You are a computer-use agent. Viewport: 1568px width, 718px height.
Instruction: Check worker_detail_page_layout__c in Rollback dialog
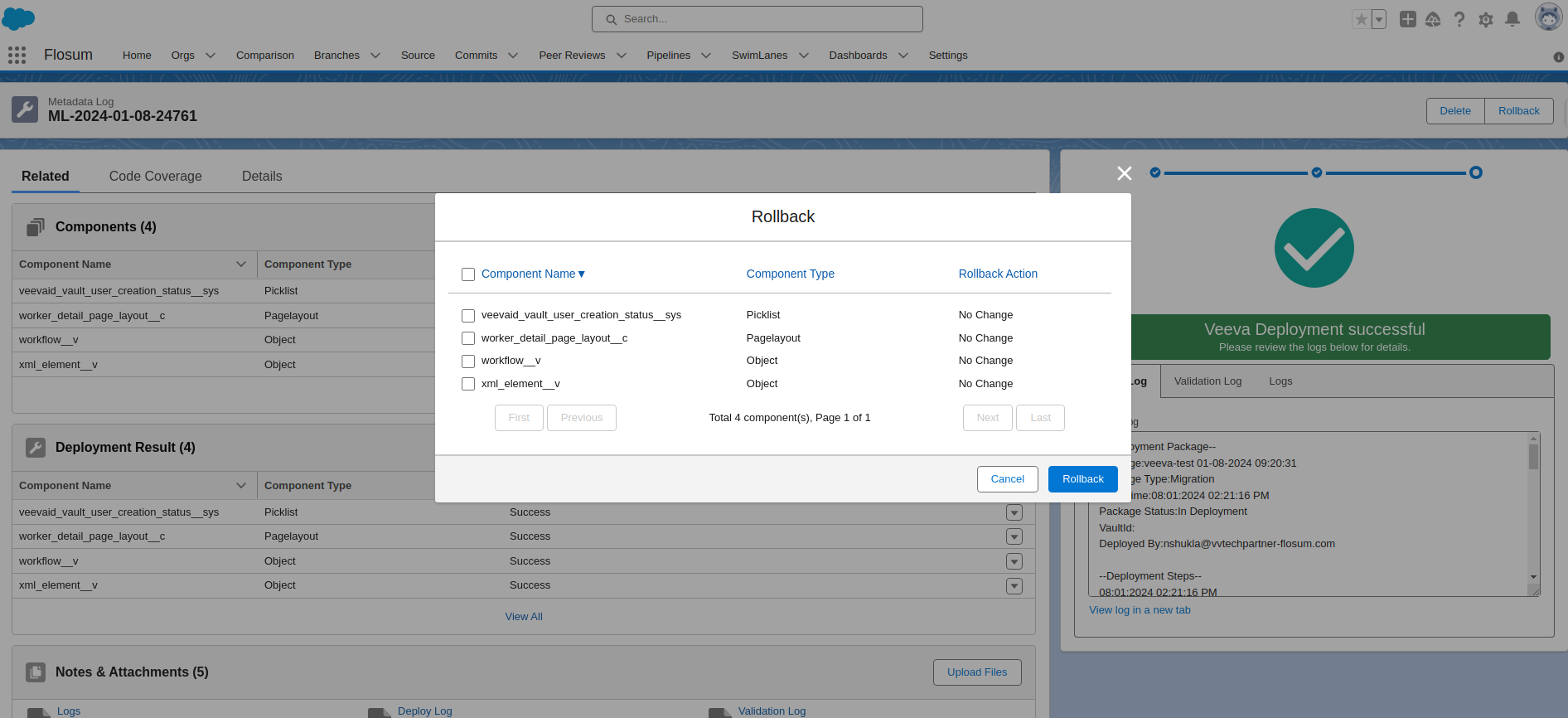coord(468,338)
